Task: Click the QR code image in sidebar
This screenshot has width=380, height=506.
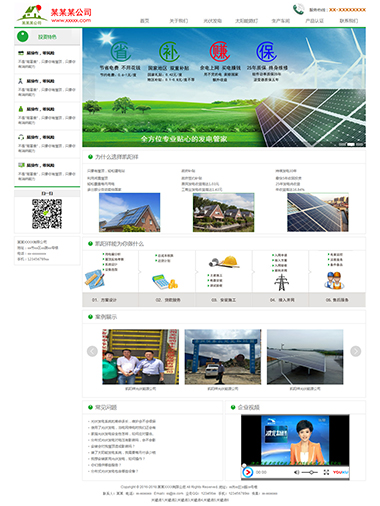Action: click(x=47, y=214)
